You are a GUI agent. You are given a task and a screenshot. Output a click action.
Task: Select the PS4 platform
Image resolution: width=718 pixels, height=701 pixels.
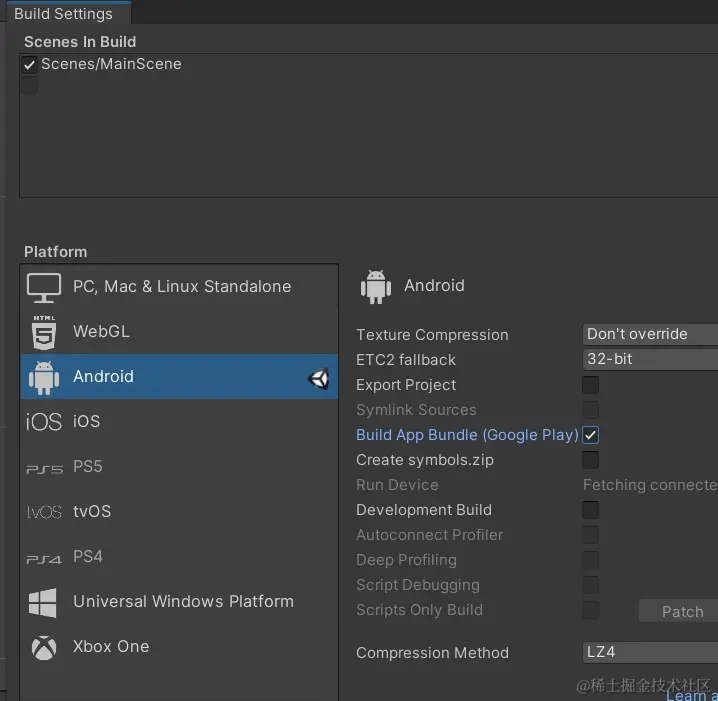point(179,557)
